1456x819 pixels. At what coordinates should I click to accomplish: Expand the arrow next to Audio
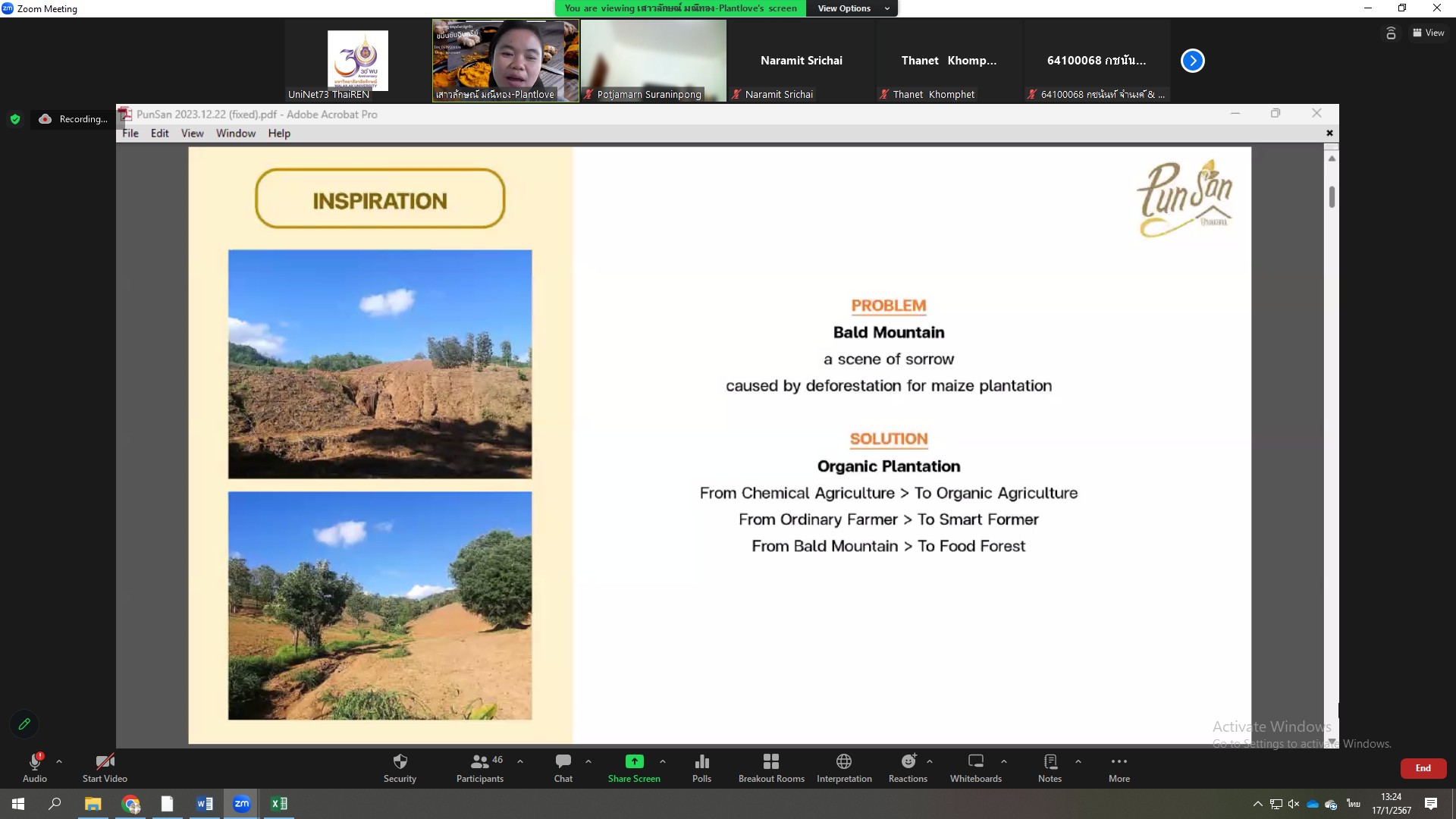coord(59,761)
